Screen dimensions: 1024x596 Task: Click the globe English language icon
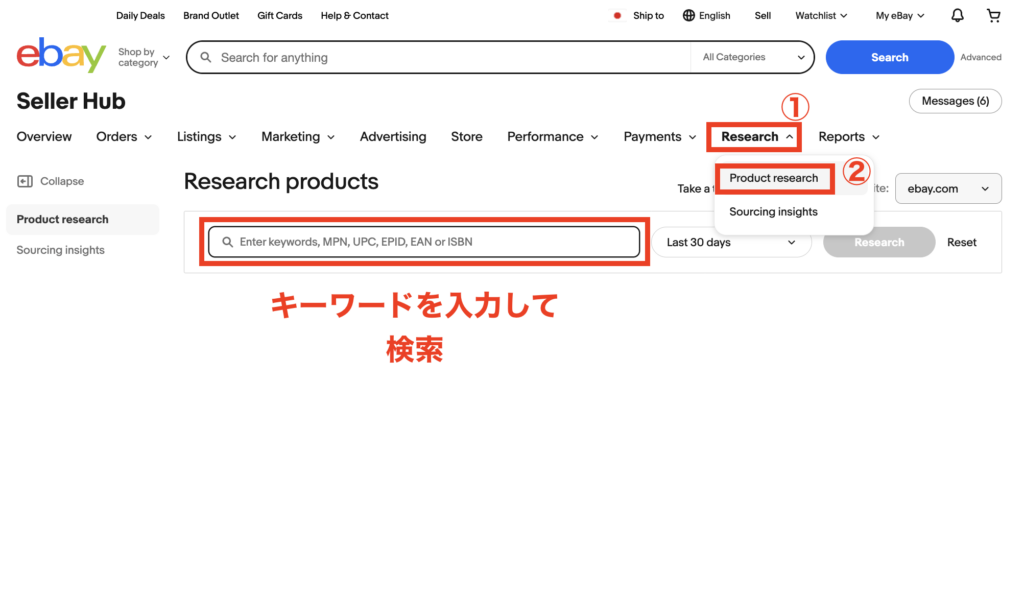tap(689, 16)
